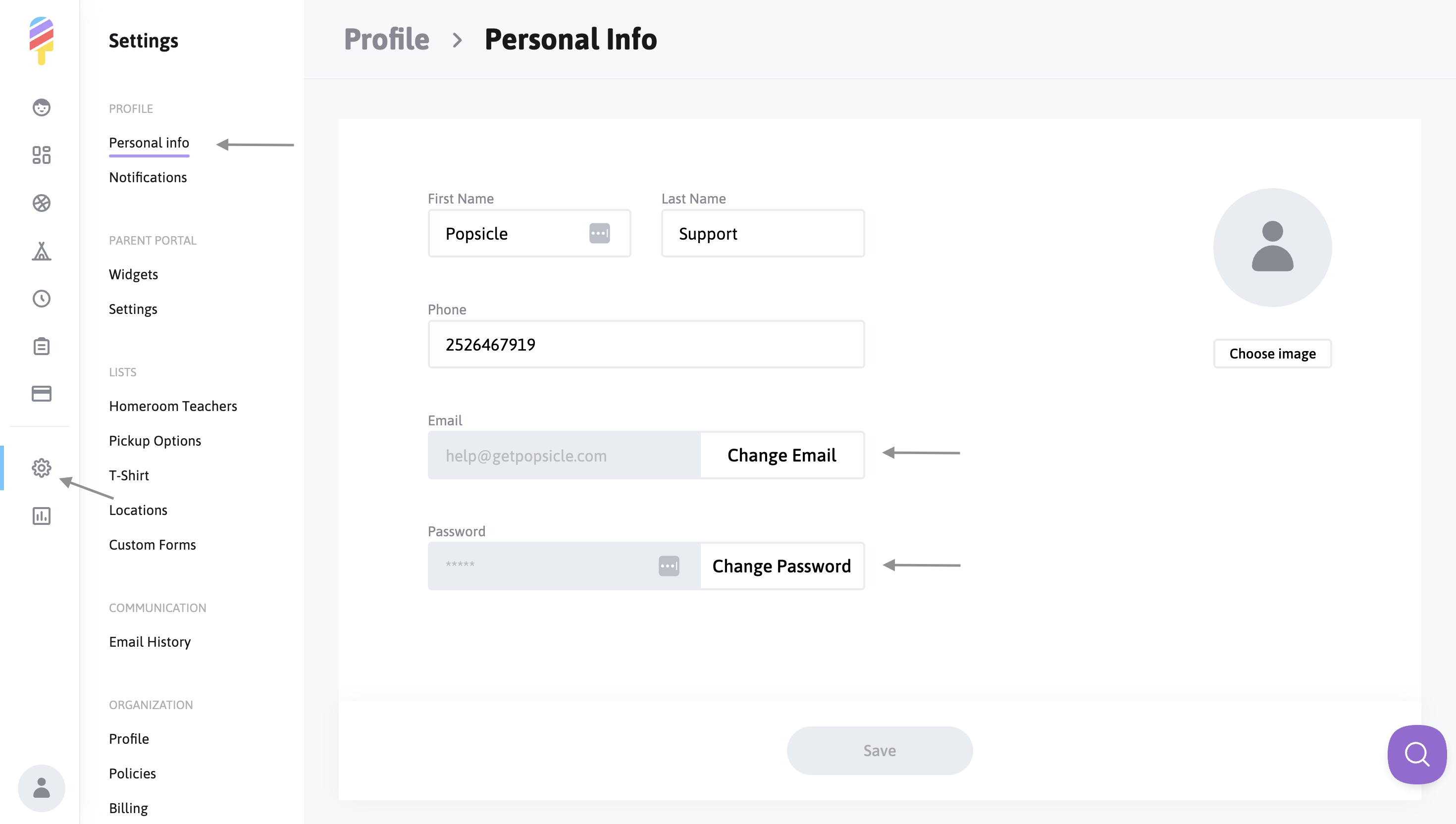Navigate to Profile in the breadcrumb
This screenshot has width=1456, height=824.
pos(386,39)
